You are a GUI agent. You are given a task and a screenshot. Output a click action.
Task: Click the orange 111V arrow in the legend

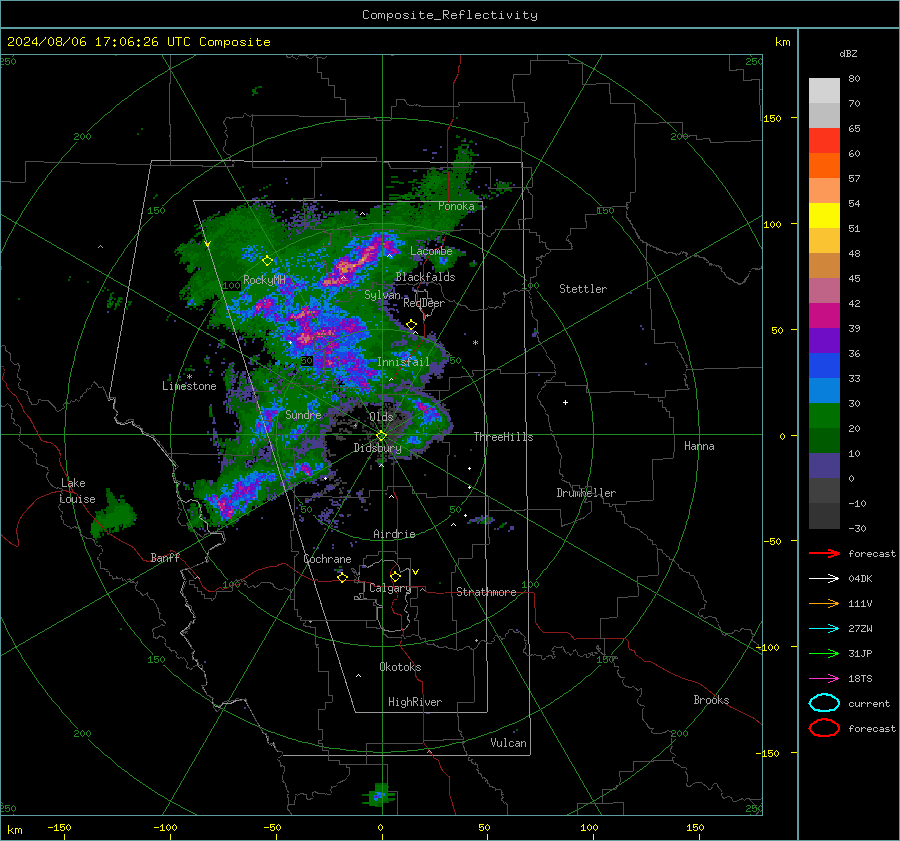(824, 603)
